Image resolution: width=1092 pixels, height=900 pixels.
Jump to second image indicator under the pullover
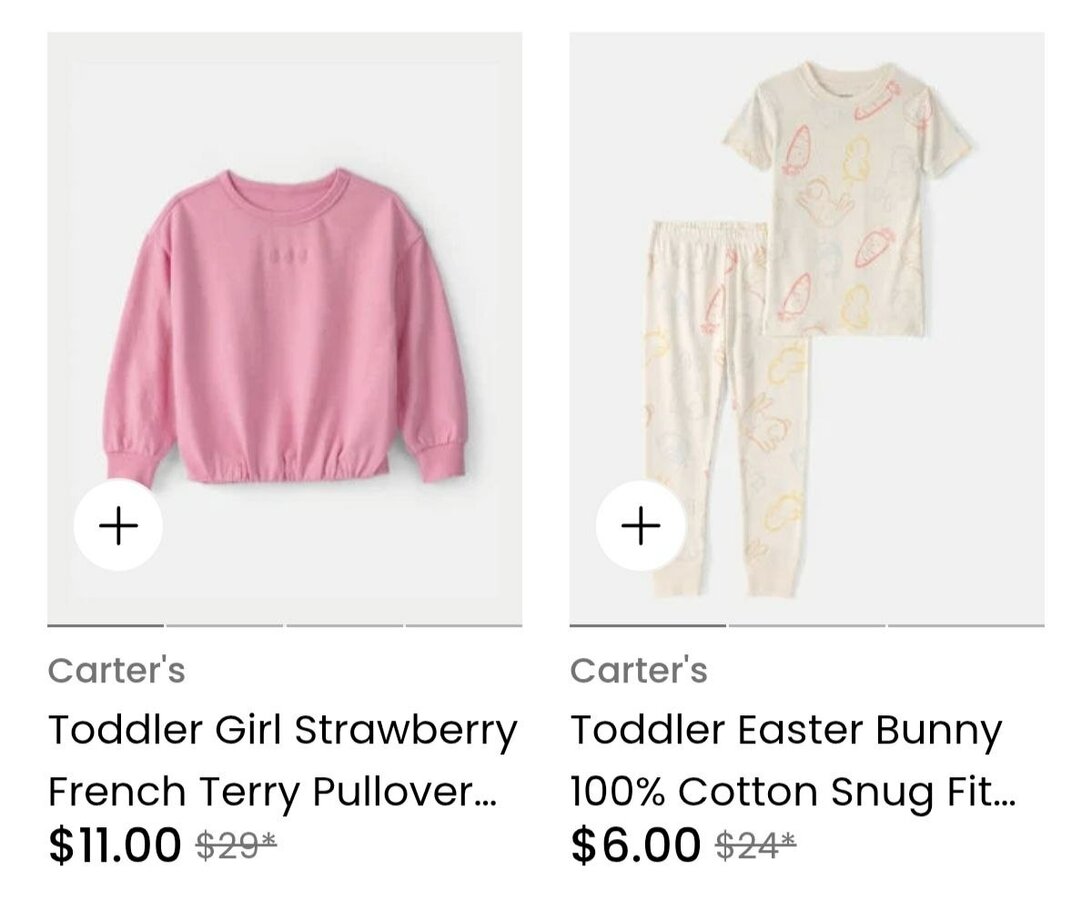[x=225, y=625]
